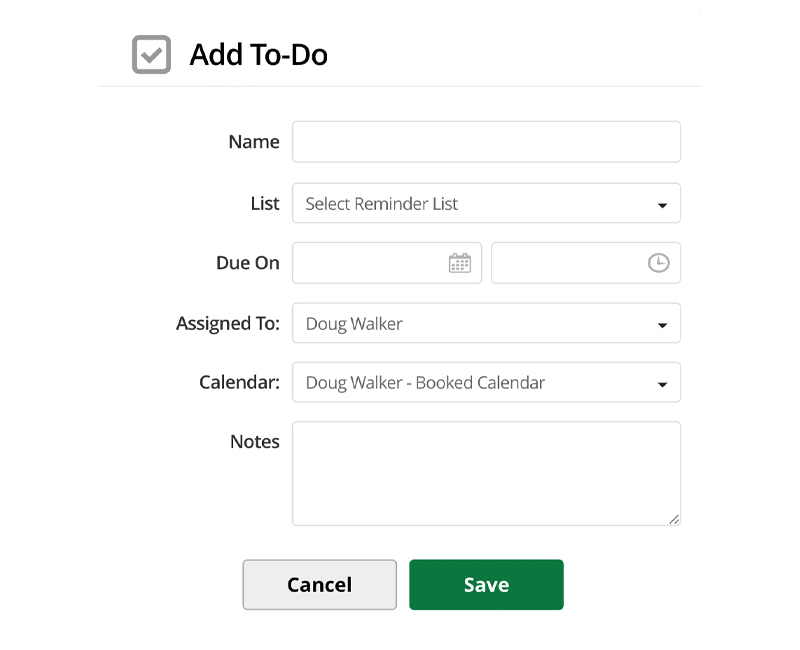Click the clock icon in the time field
800x650 pixels.
click(658, 262)
